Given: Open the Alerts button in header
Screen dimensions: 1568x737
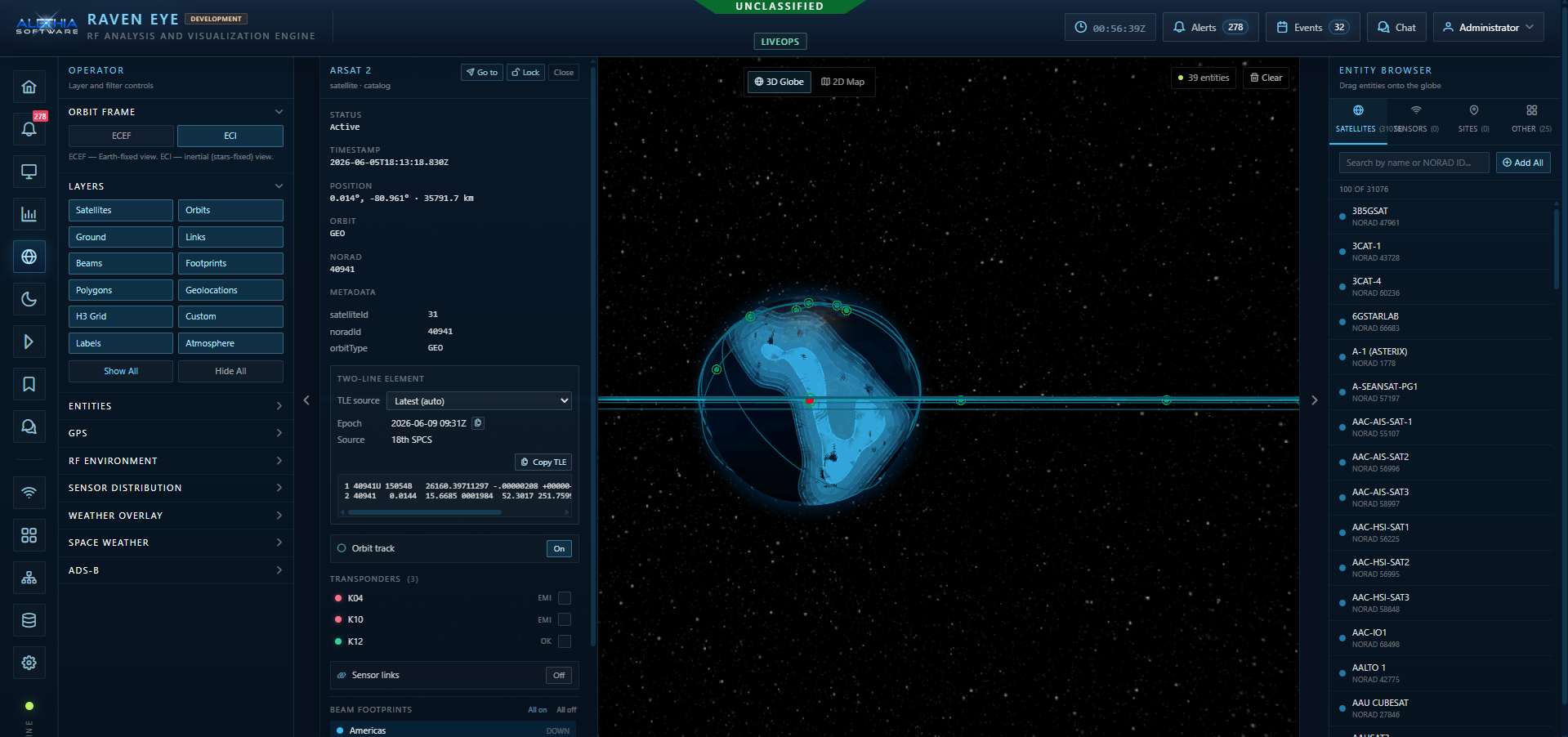Looking at the screenshot, I should click(x=1210, y=28).
